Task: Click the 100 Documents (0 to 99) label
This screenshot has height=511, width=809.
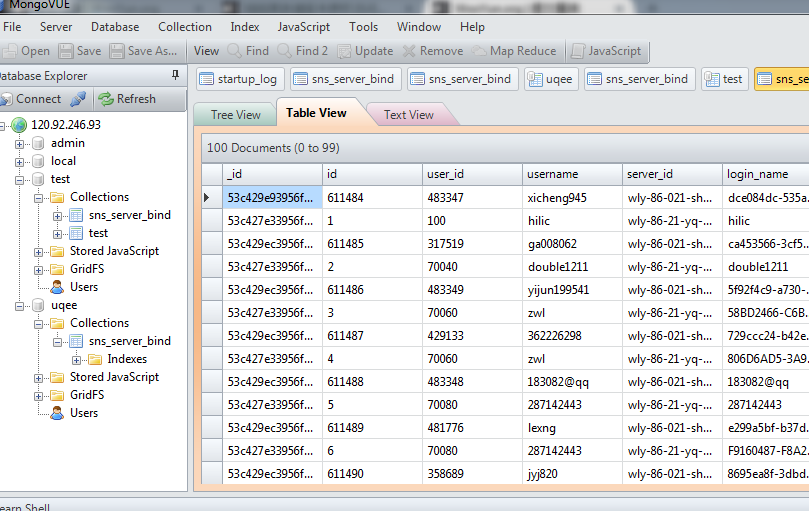Action: (x=273, y=148)
